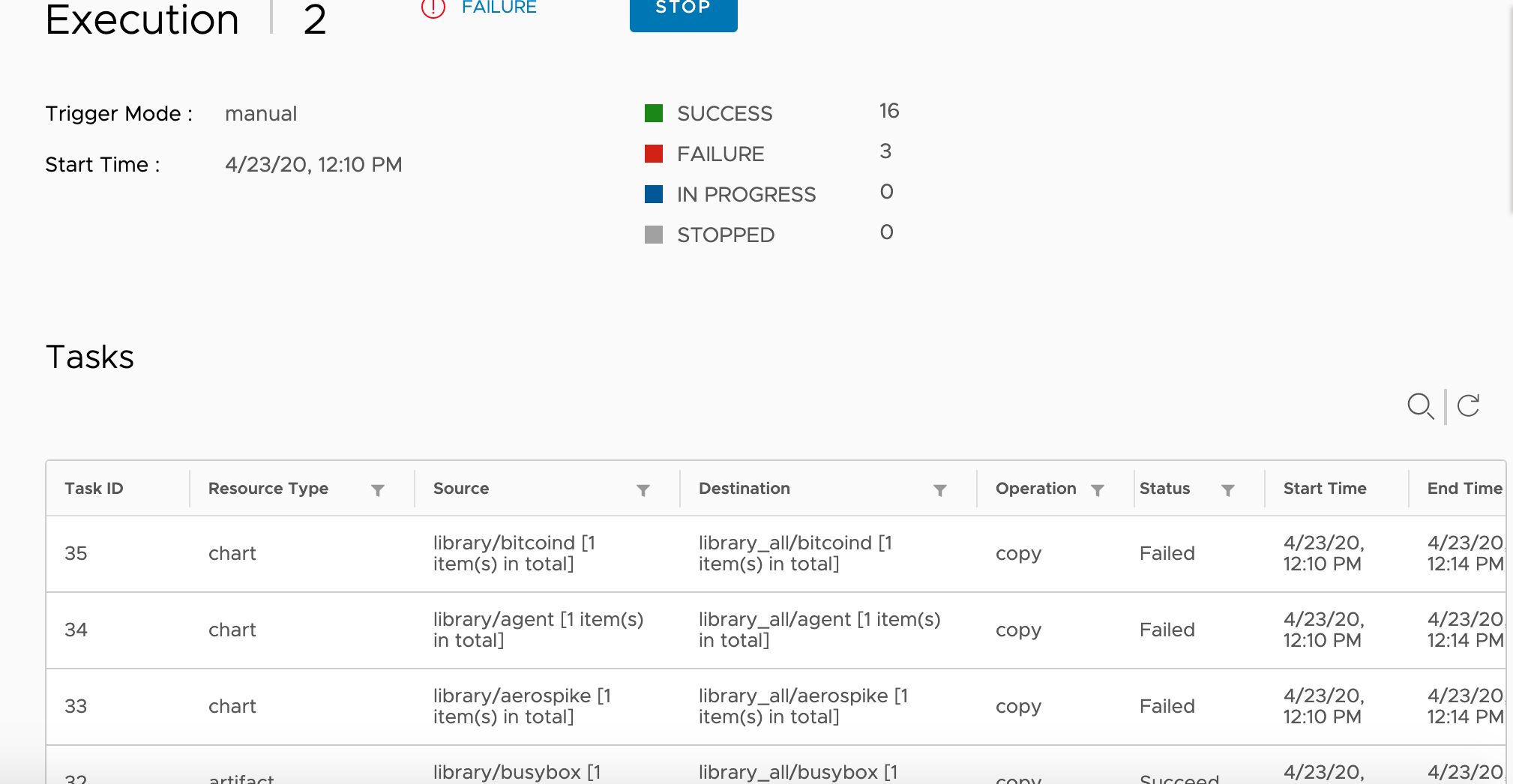
Task: Click the failure warning icon next to FAILURE
Action: 433,7
